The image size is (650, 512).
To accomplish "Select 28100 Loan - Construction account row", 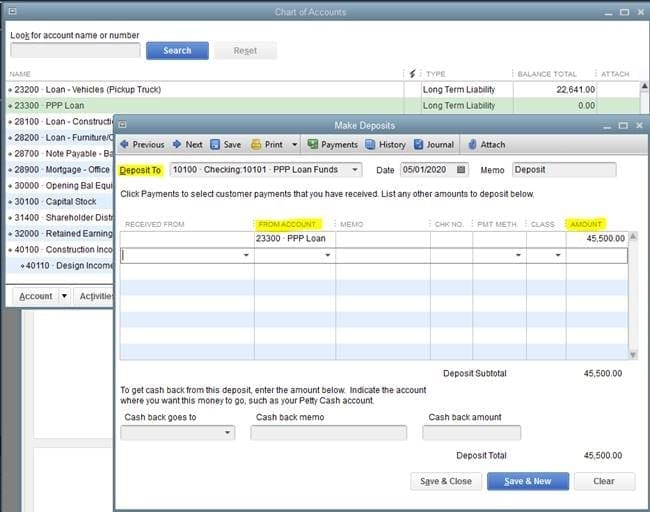I will [x=60, y=121].
